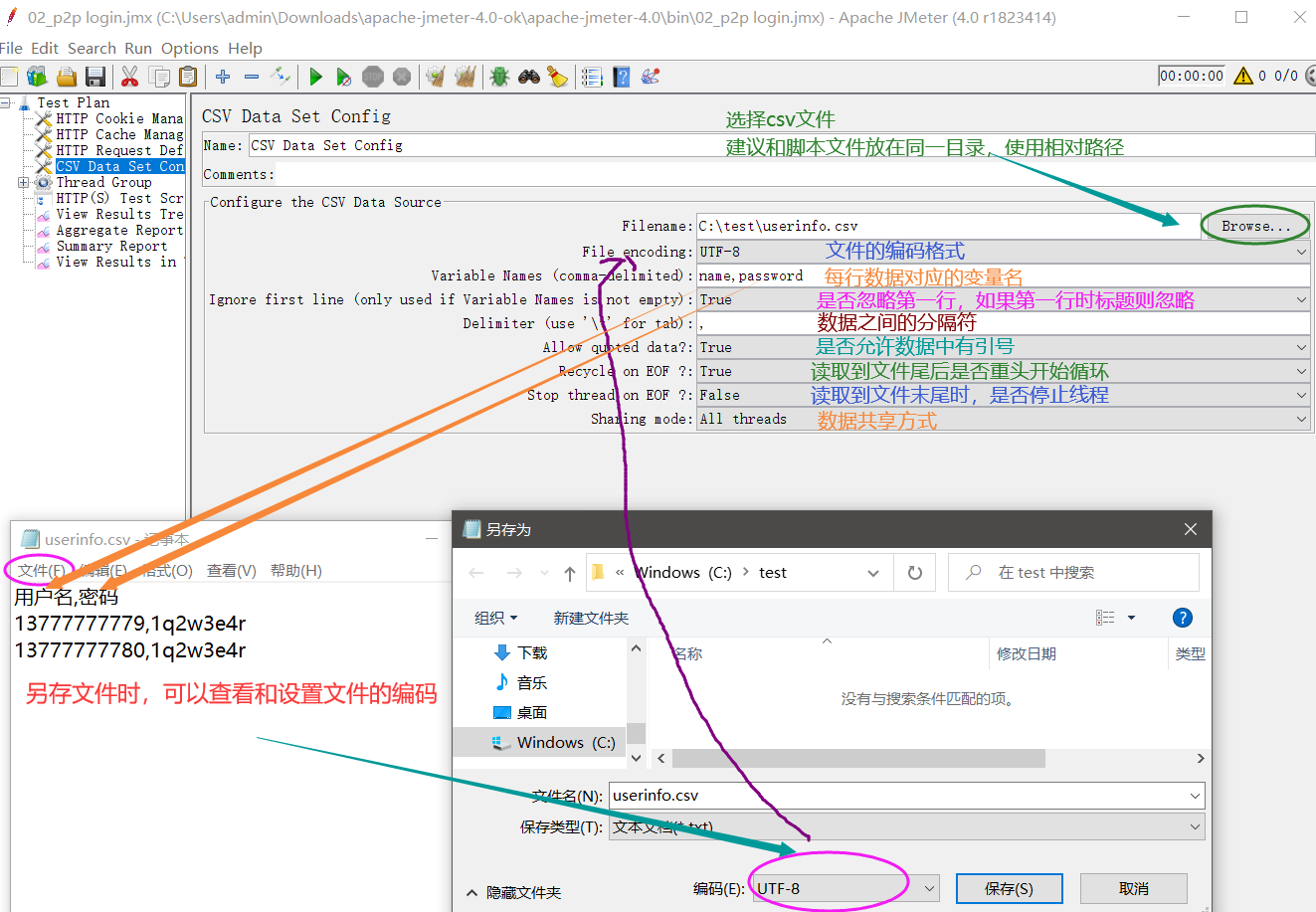Expand all tree nodes with plus icon
1316x912 pixels.
pos(223,77)
